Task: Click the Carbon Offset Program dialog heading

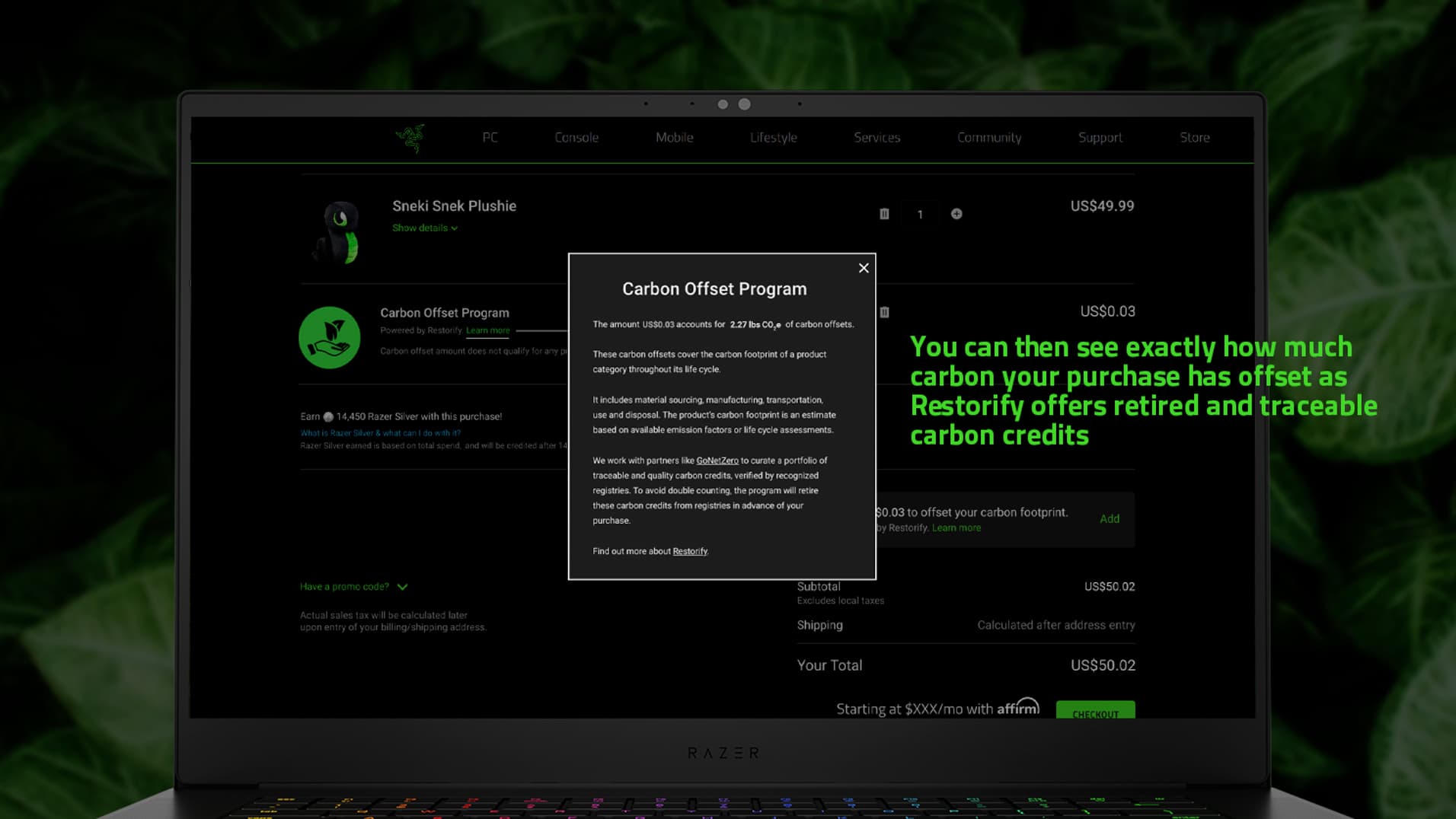Action: [x=714, y=288]
